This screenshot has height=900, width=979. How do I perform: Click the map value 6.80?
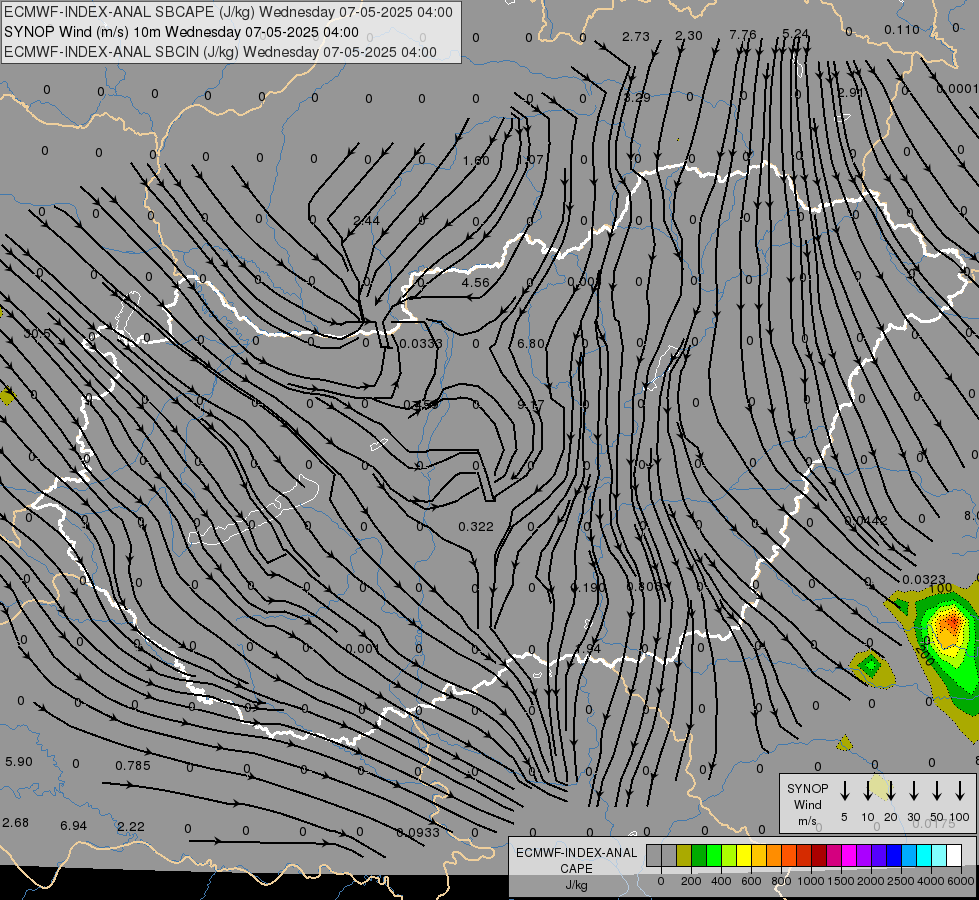[531, 344]
